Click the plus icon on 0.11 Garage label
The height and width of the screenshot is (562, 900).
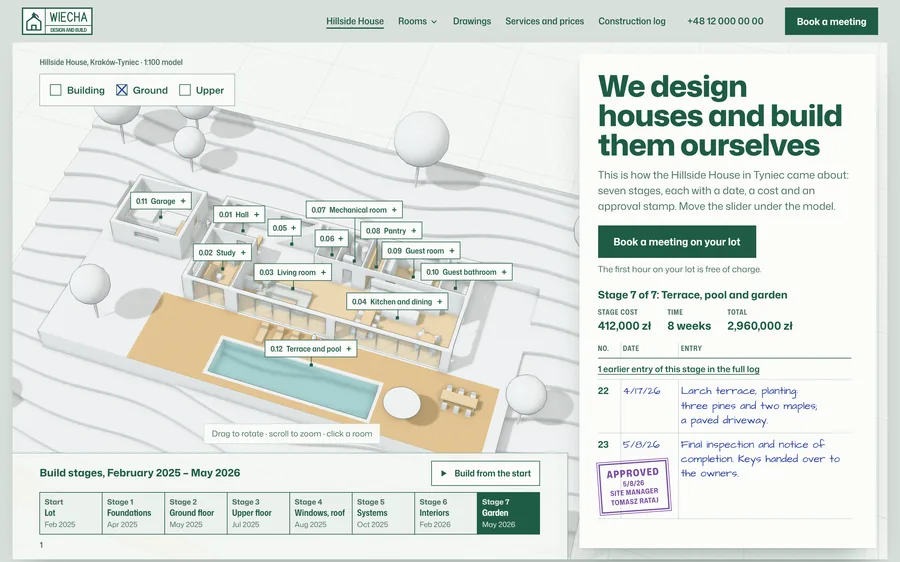tap(183, 201)
